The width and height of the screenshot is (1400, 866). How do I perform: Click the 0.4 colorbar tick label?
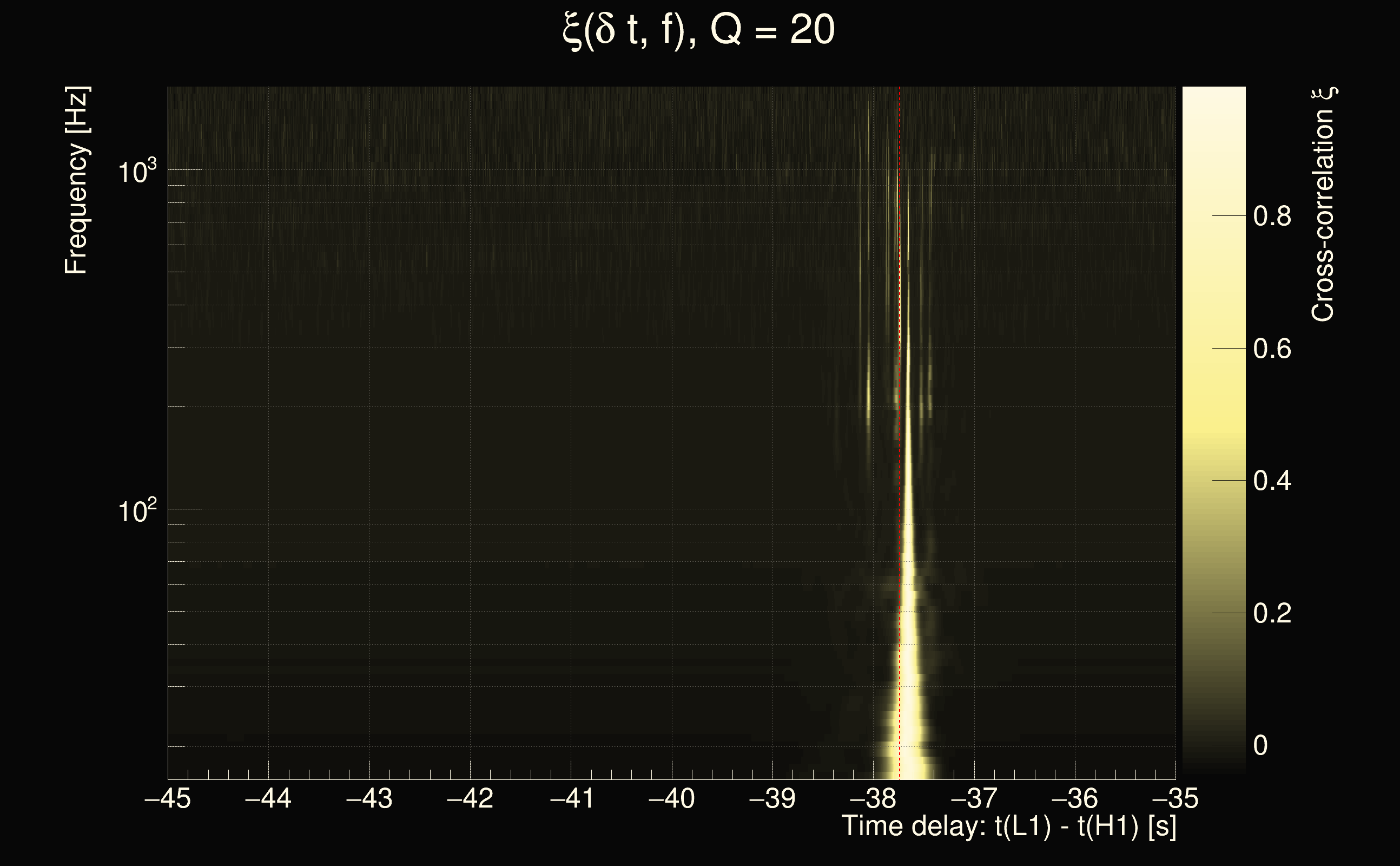click(1272, 481)
